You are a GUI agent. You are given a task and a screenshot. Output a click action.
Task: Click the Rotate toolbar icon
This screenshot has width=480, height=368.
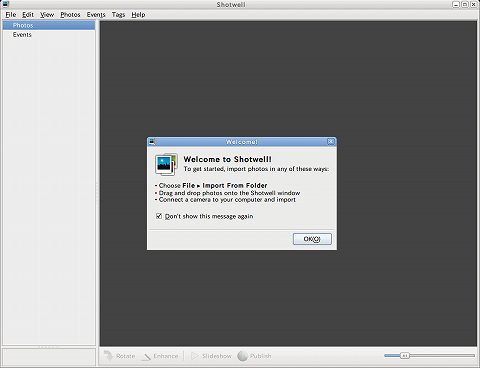coord(108,356)
